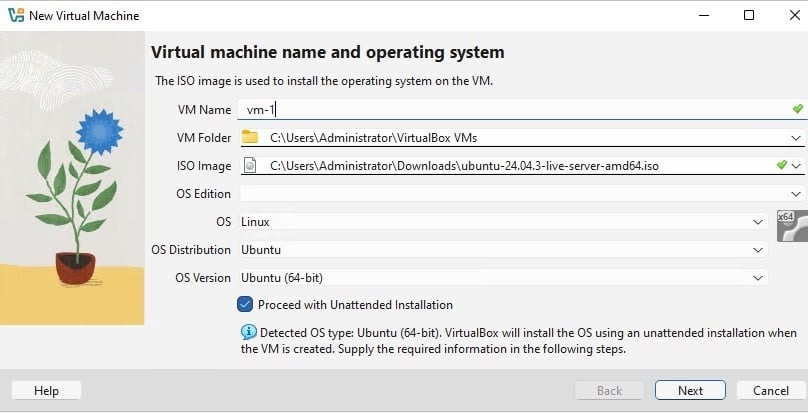
Task: Click the flower illustration image
Action: (x=72, y=178)
